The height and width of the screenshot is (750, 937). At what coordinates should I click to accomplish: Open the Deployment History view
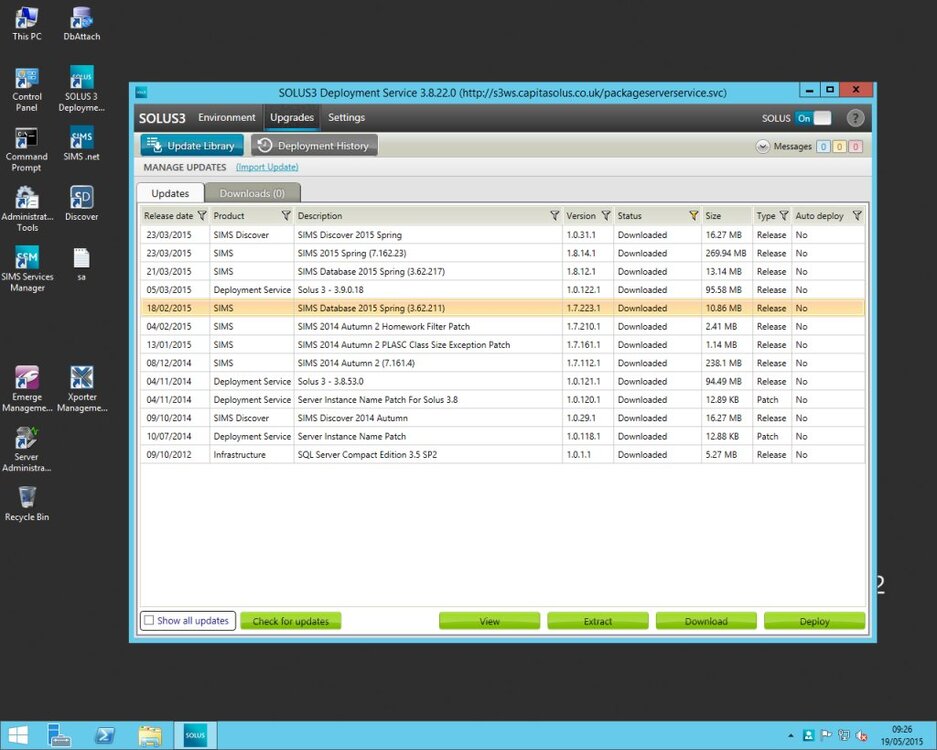pyautogui.click(x=314, y=146)
